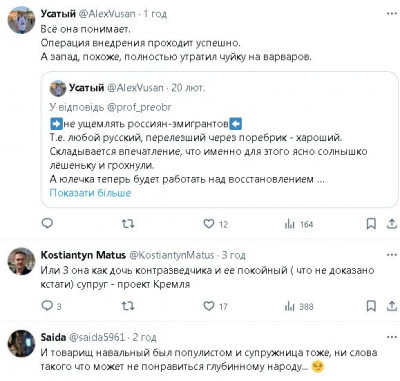Image resolution: width=400 pixels, height=381 pixels.
Task: Open Saida's profile avatar
Action: [21, 343]
